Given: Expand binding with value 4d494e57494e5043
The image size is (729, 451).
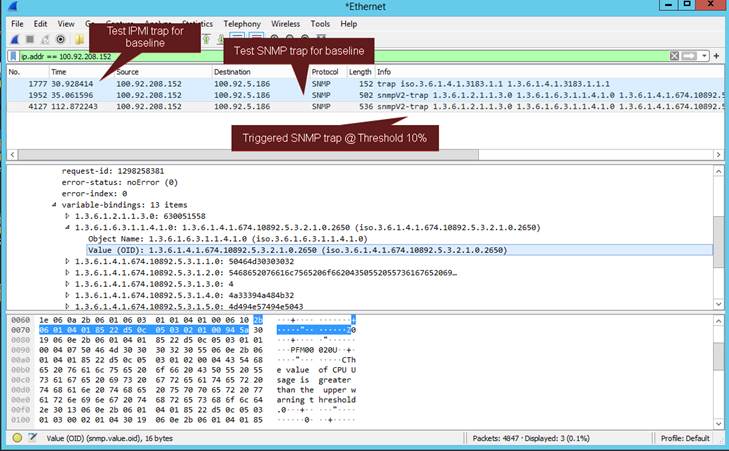Looking at the screenshot, I should pyautogui.click(x=67, y=306).
